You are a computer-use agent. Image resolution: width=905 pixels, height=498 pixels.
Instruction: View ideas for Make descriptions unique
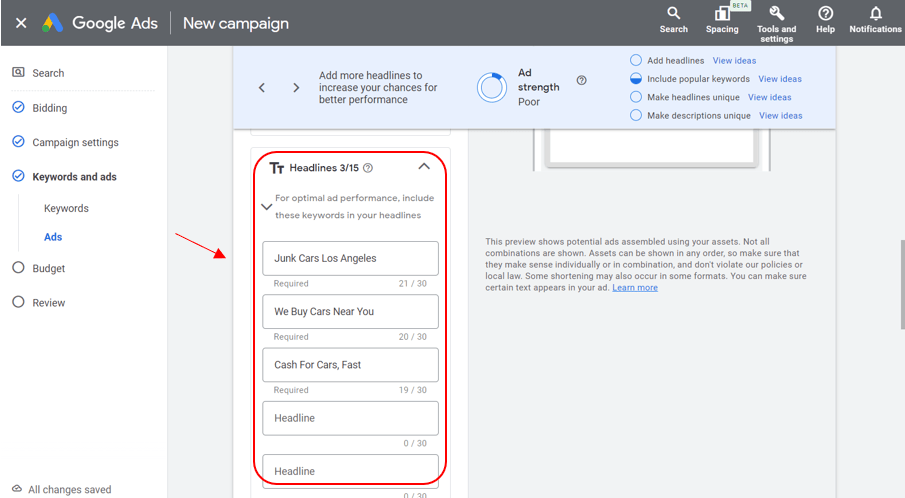780,116
